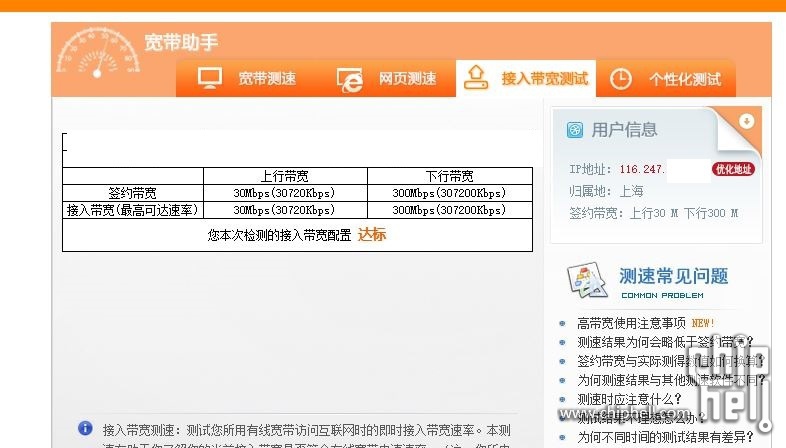Image resolution: width=786 pixels, height=448 pixels.
Task: Select the 接入带宽测试 tab
Action: [x=526, y=79]
